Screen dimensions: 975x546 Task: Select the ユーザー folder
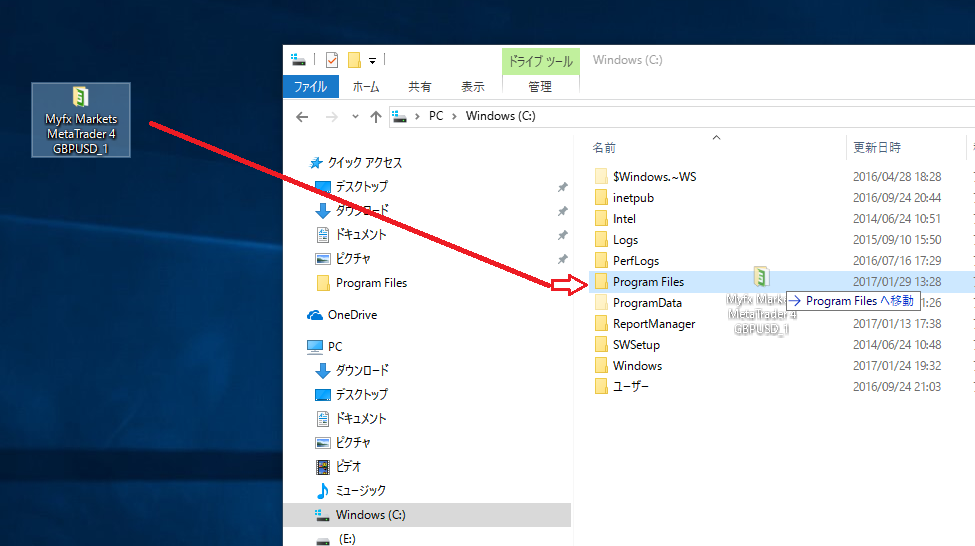click(631, 387)
